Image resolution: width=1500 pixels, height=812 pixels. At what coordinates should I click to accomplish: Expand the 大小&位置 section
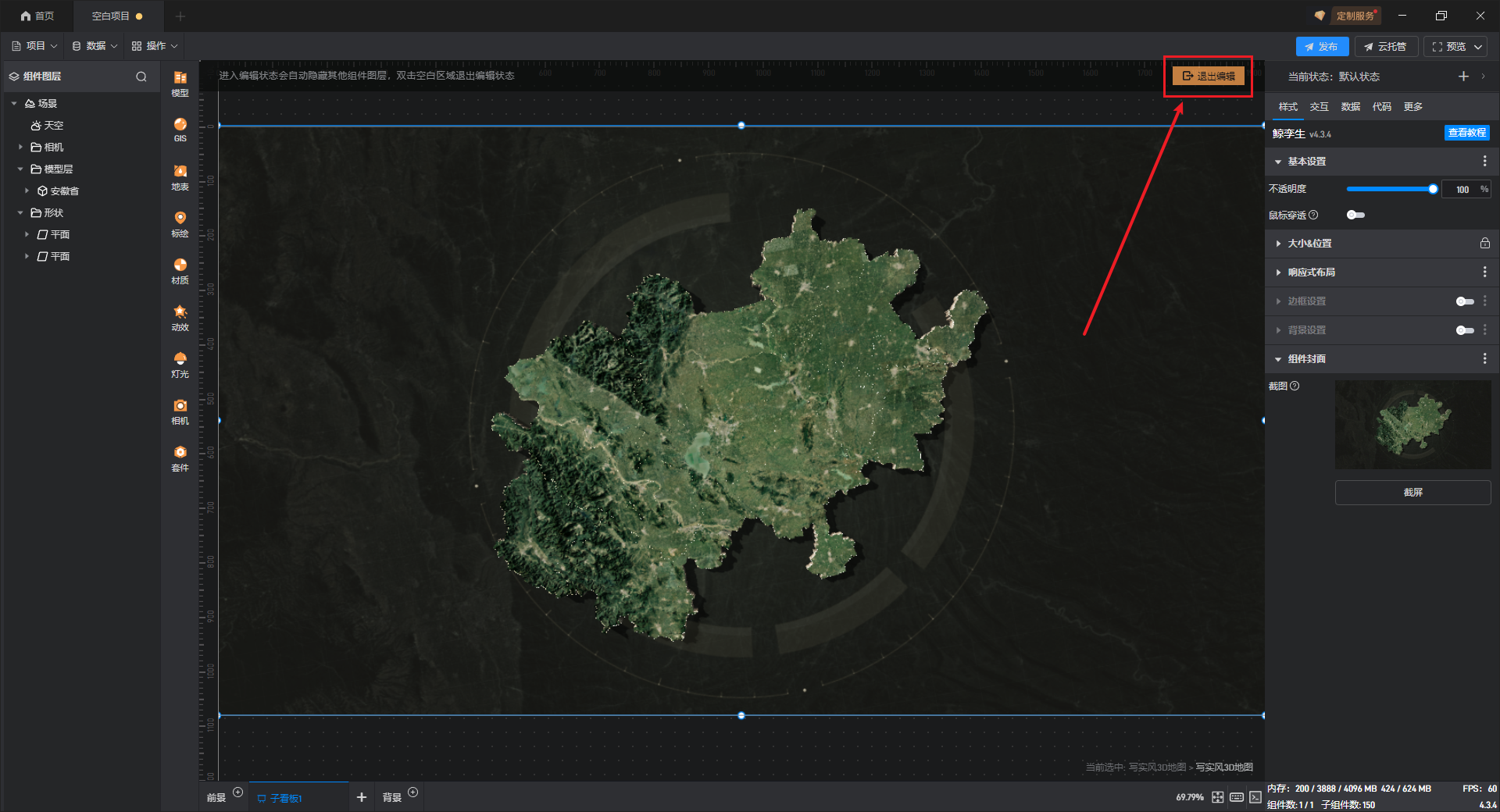(x=1309, y=244)
